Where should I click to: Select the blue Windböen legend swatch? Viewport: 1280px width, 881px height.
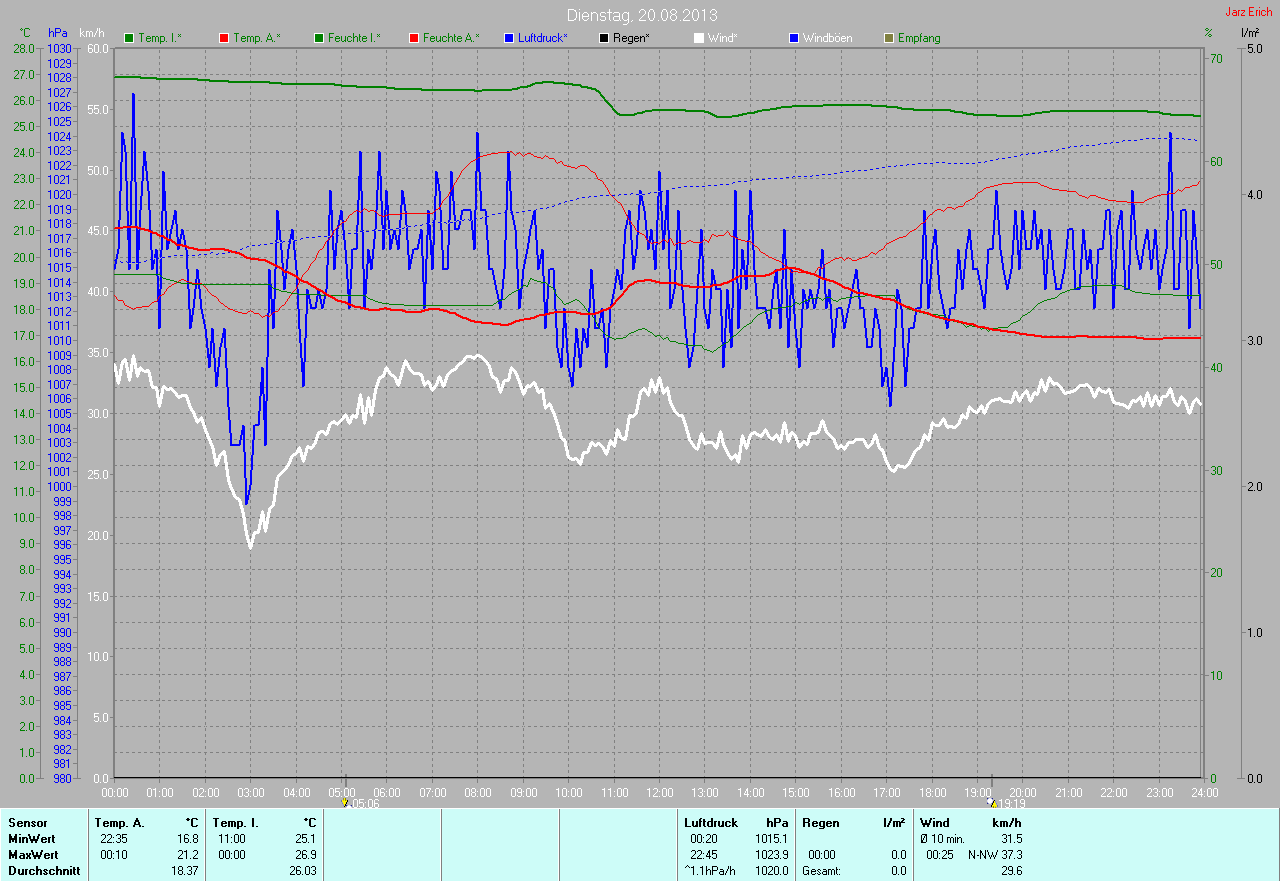pyautogui.click(x=794, y=38)
